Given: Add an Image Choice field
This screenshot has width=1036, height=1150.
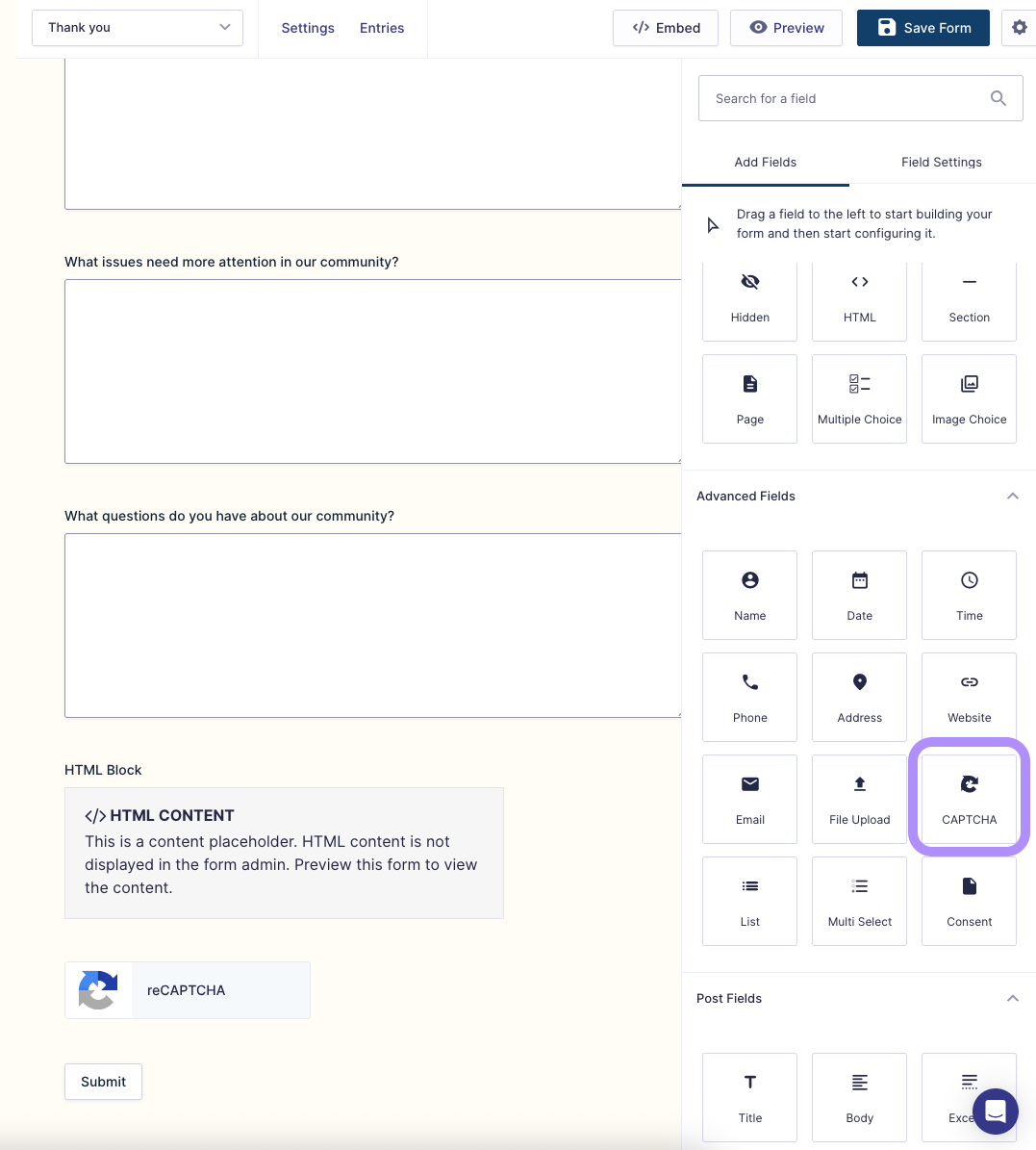Looking at the screenshot, I should 969,398.
